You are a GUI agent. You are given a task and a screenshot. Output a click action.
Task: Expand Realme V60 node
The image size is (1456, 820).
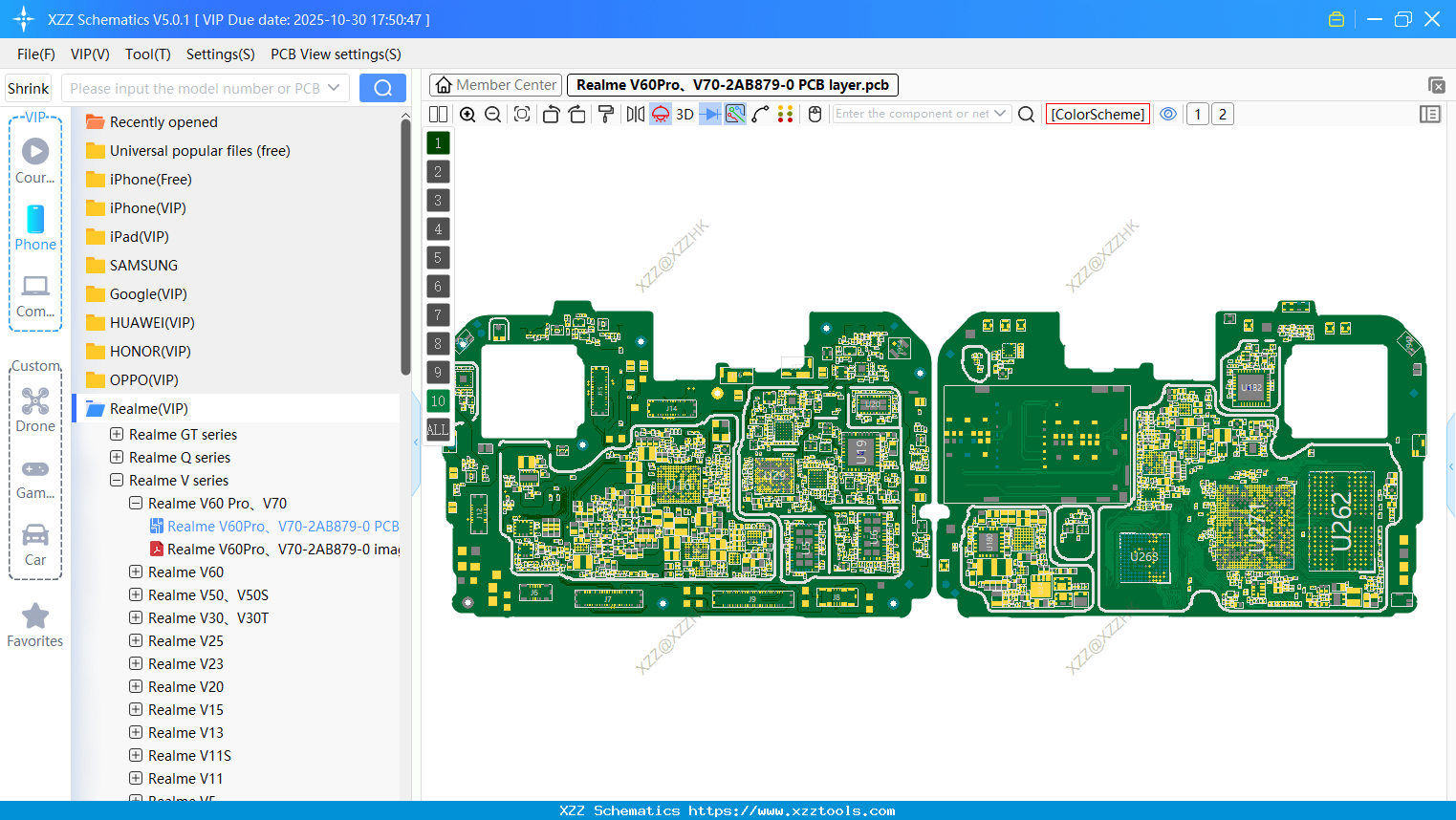coord(136,572)
